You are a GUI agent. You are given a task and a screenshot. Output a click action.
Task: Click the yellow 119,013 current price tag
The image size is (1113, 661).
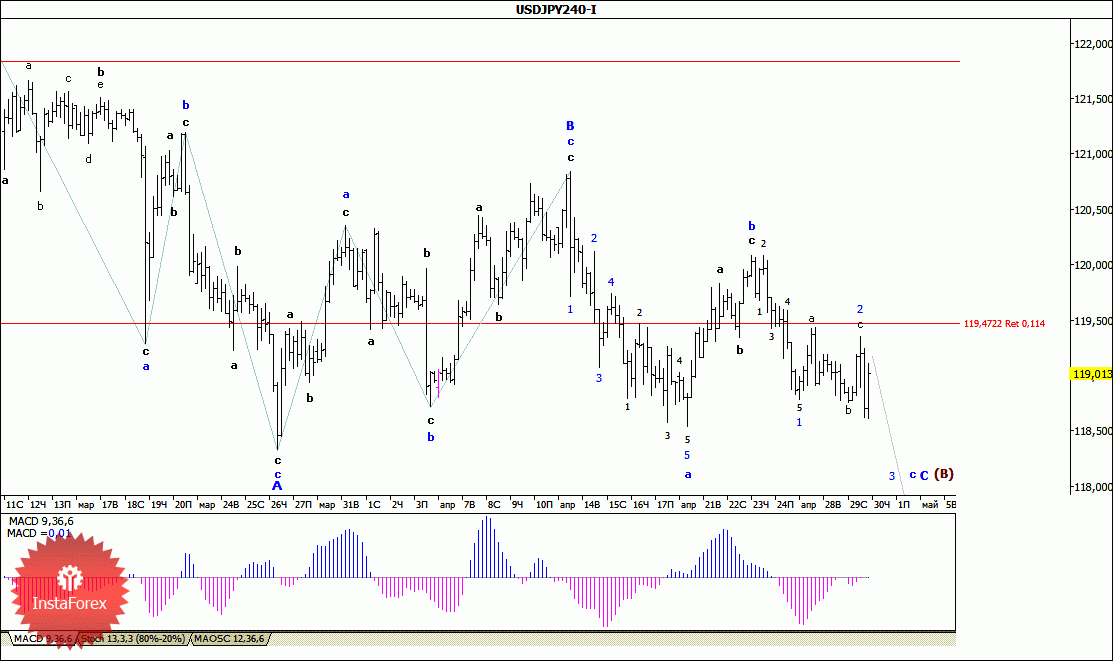[x=1092, y=373]
